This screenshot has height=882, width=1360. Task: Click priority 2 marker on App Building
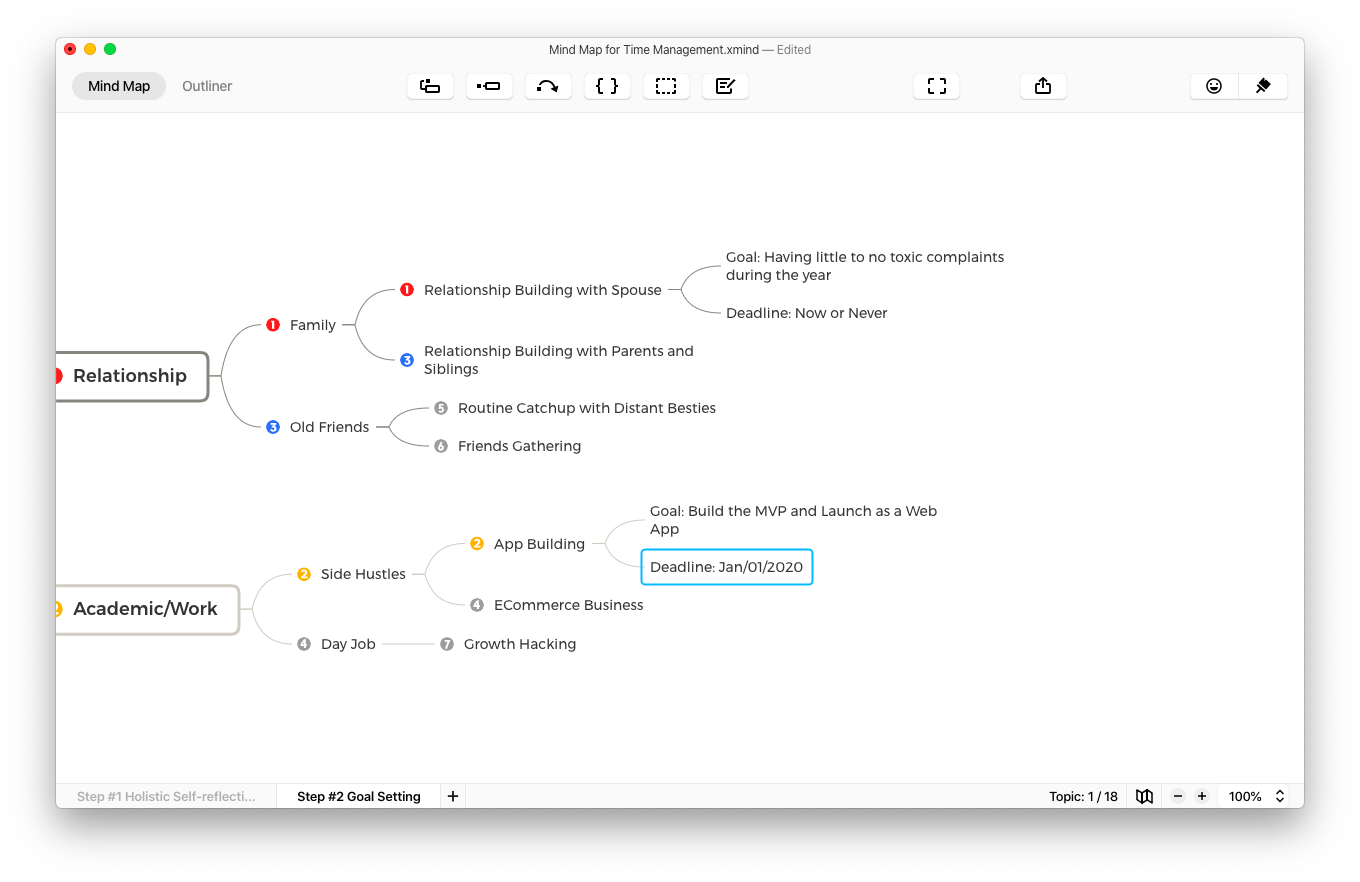coord(477,544)
